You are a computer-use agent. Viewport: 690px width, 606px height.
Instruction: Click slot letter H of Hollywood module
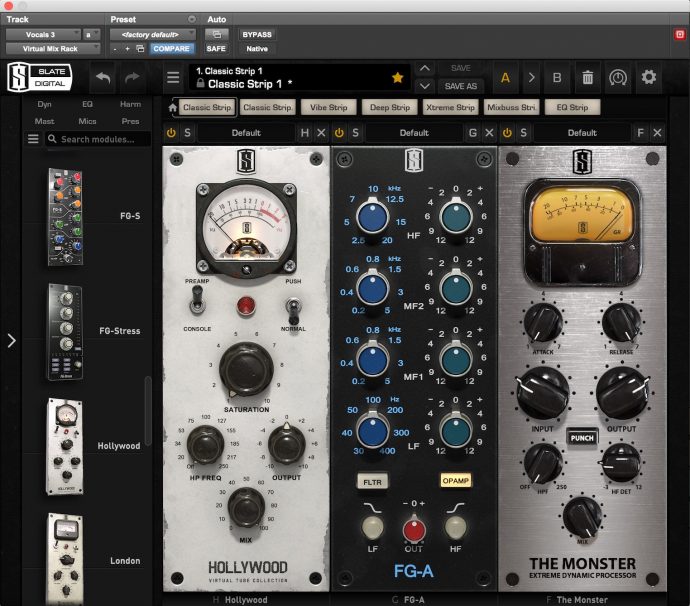[305, 132]
